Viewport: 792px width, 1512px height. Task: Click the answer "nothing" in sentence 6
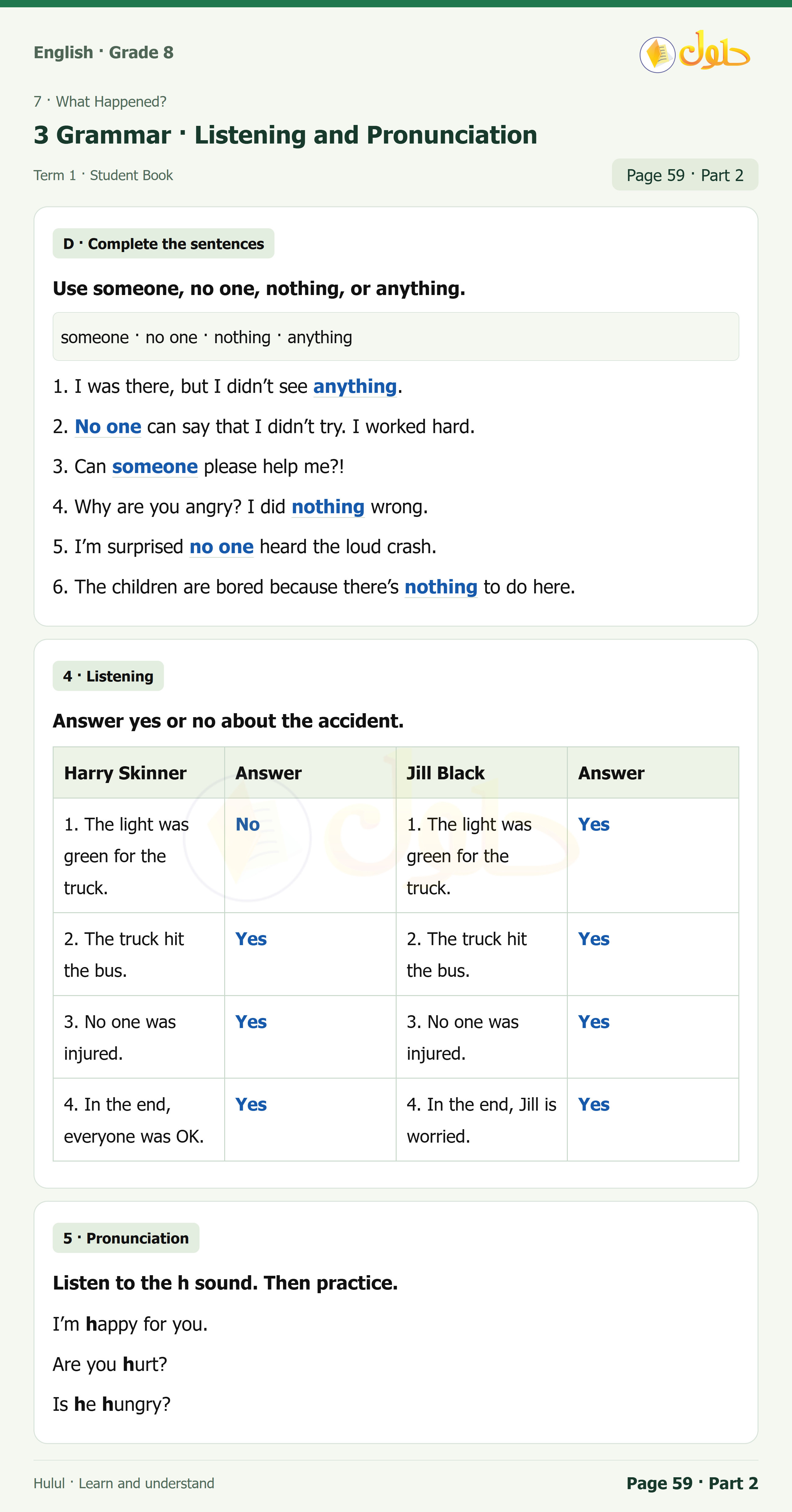point(440,587)
